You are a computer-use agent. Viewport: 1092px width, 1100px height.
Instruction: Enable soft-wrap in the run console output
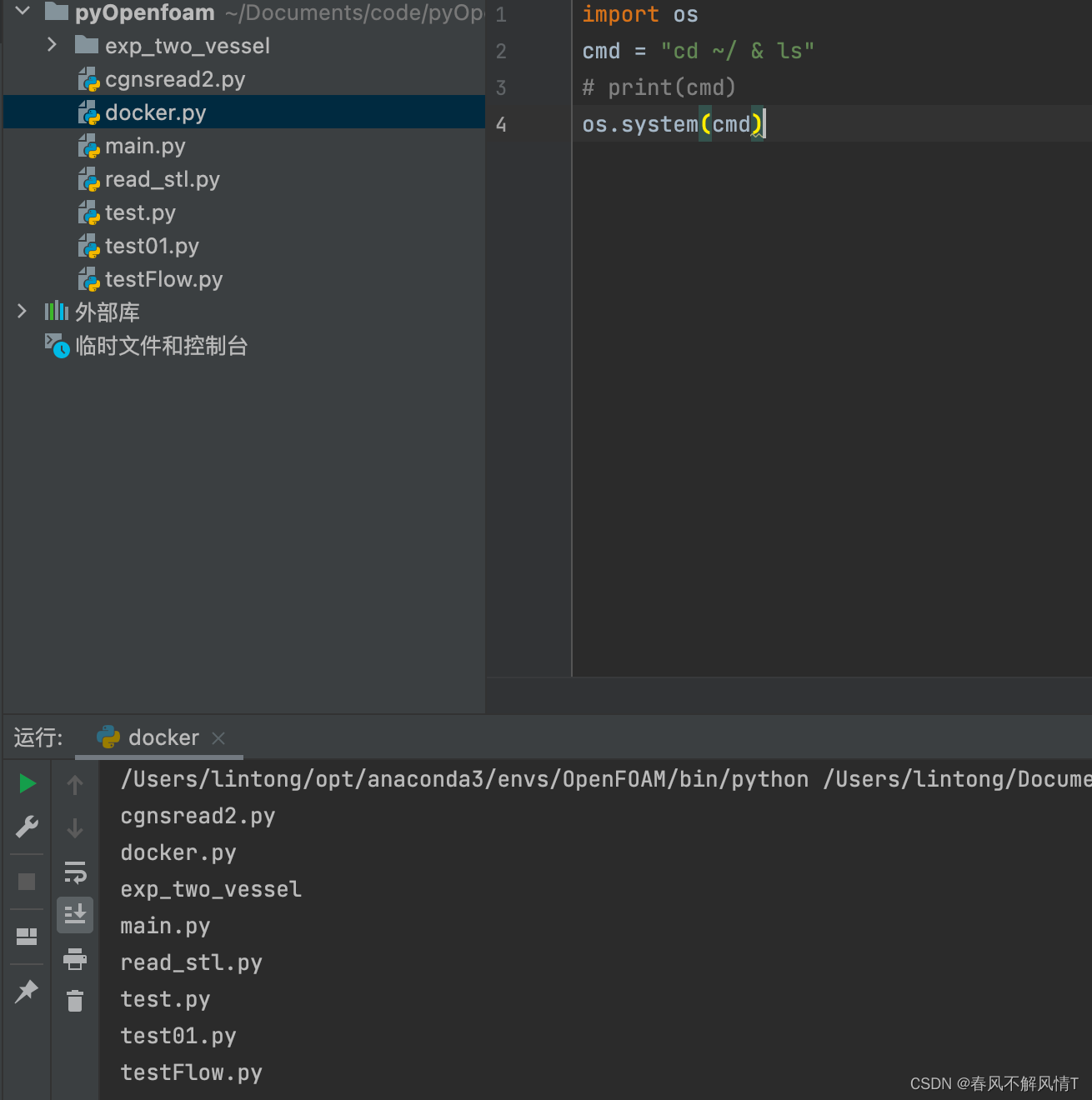pos(75,873)
